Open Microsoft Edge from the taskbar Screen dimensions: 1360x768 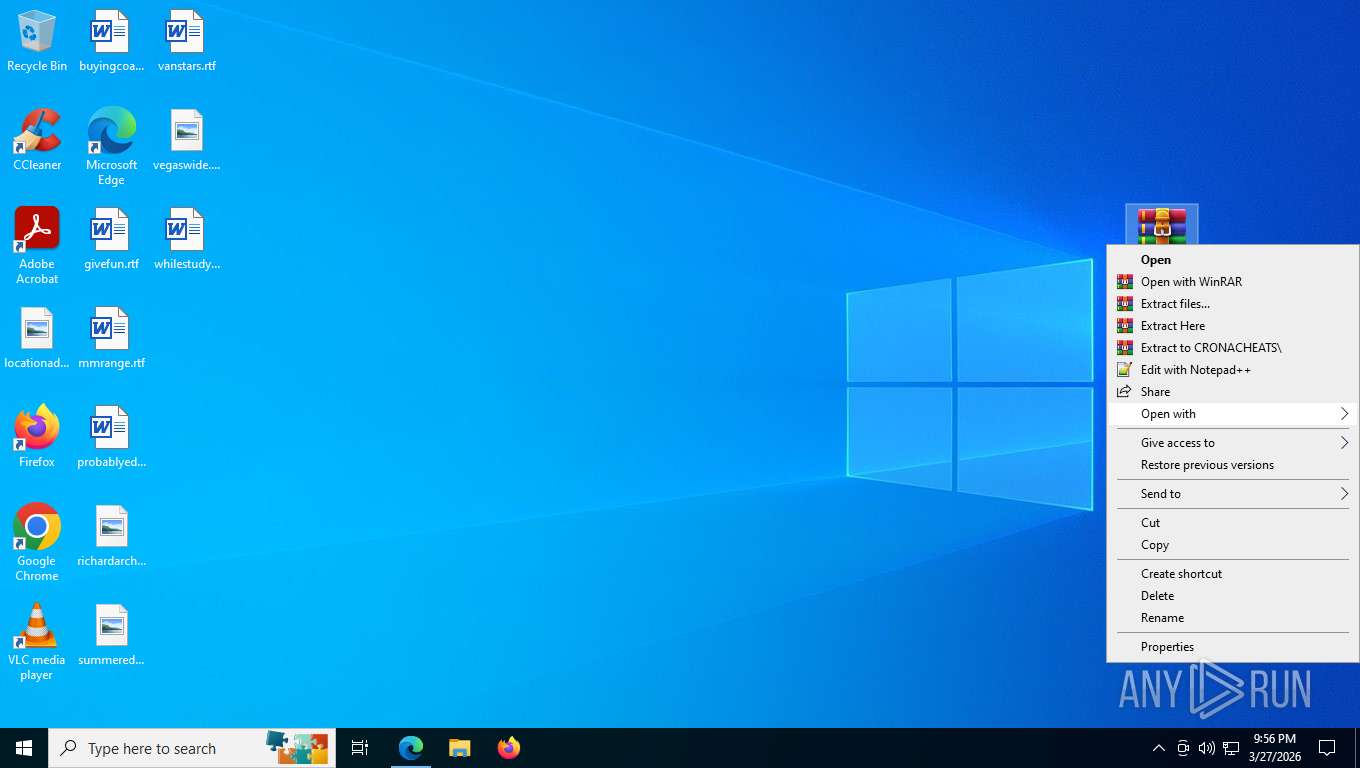pos(411,748)
